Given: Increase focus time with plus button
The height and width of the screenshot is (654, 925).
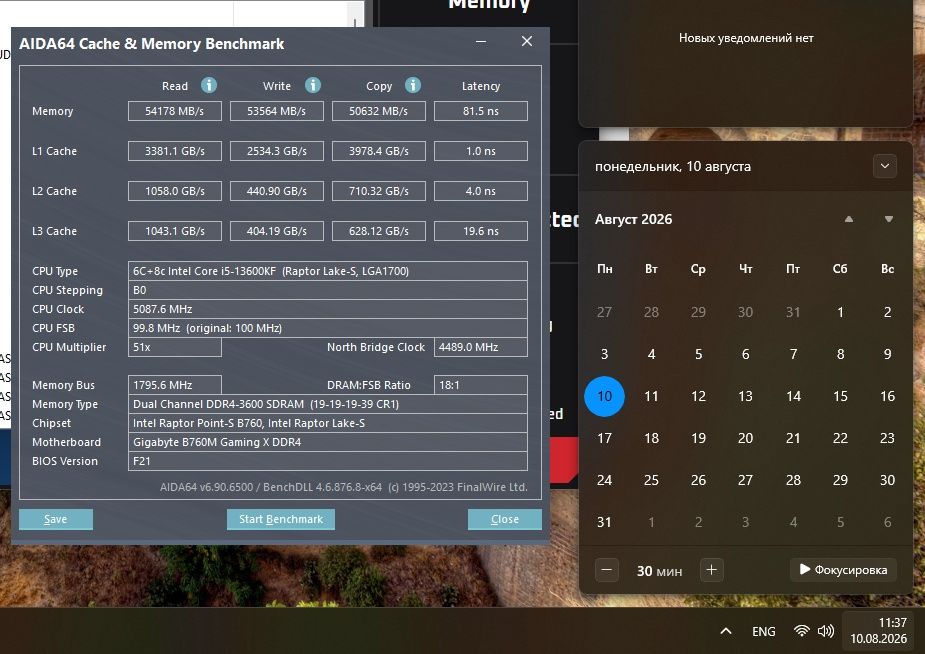Looking at the screenshot, I should [711, 570].
